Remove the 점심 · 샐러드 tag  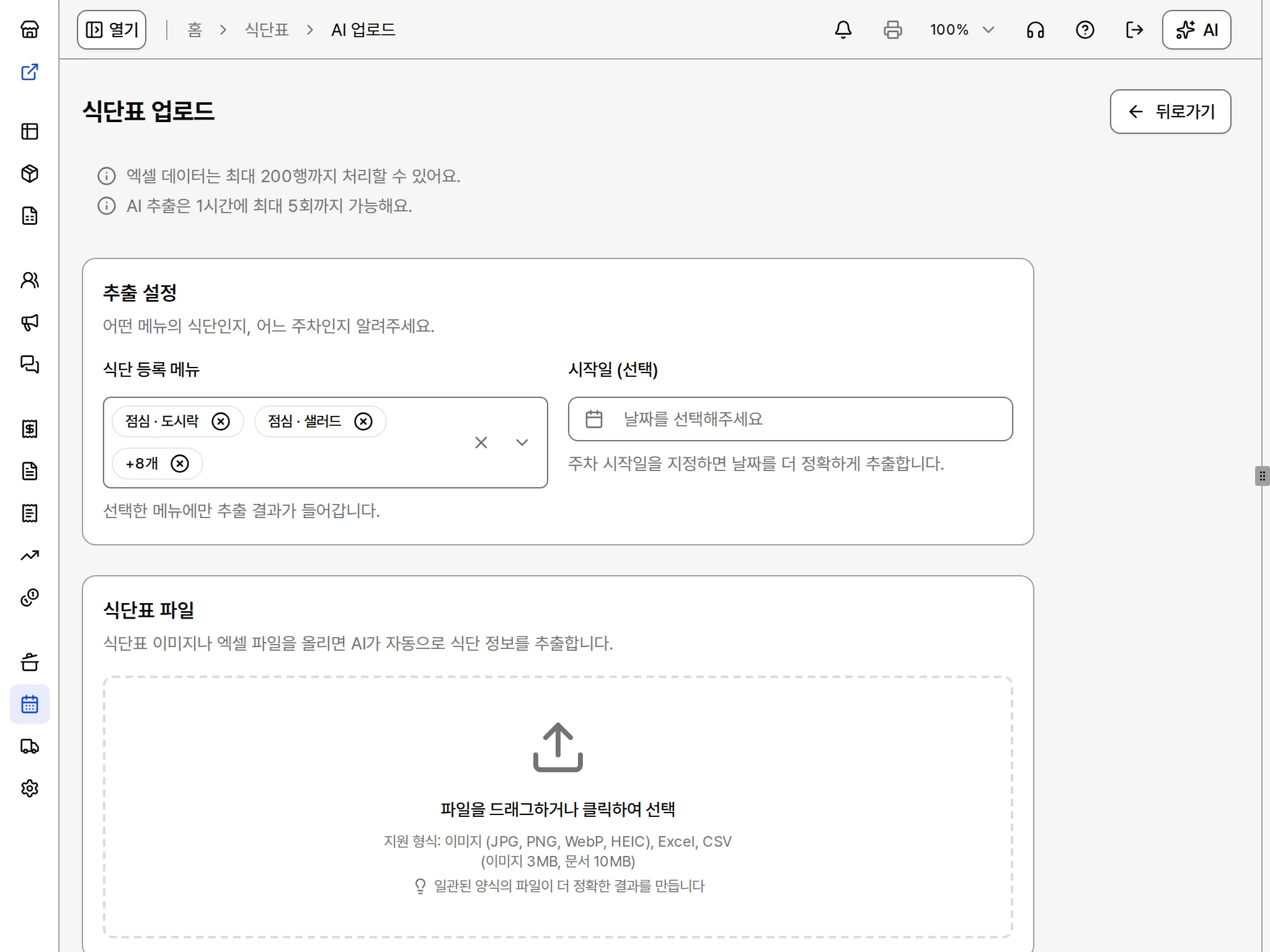[x=363, y=421]
